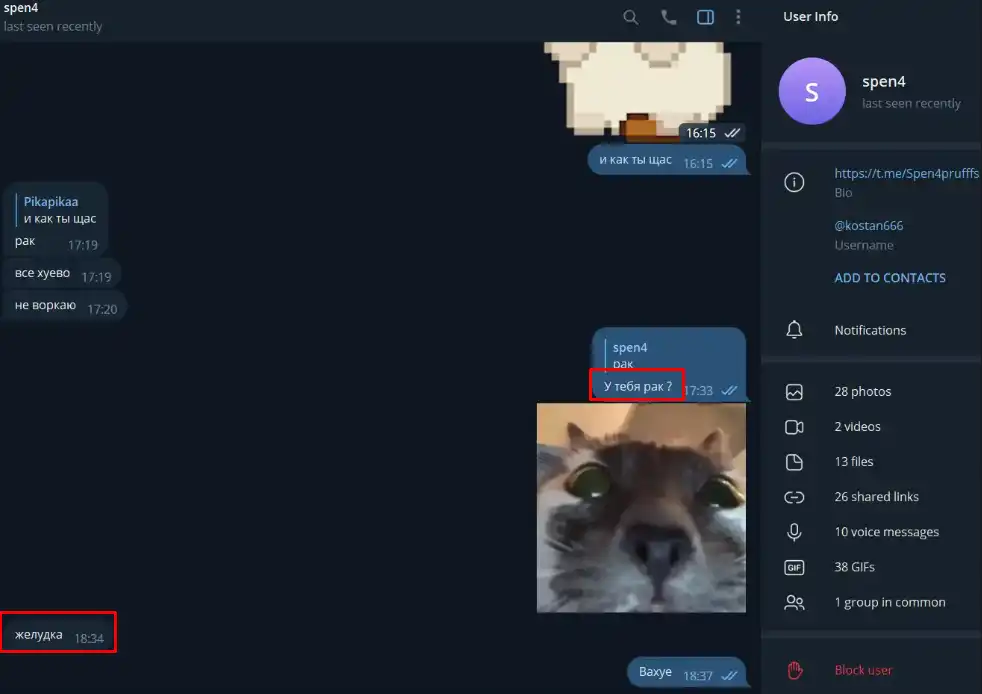Screen dimensions: 982x694
Task: Open the three-dot chat options menu
Action: [x=738, y=17]
